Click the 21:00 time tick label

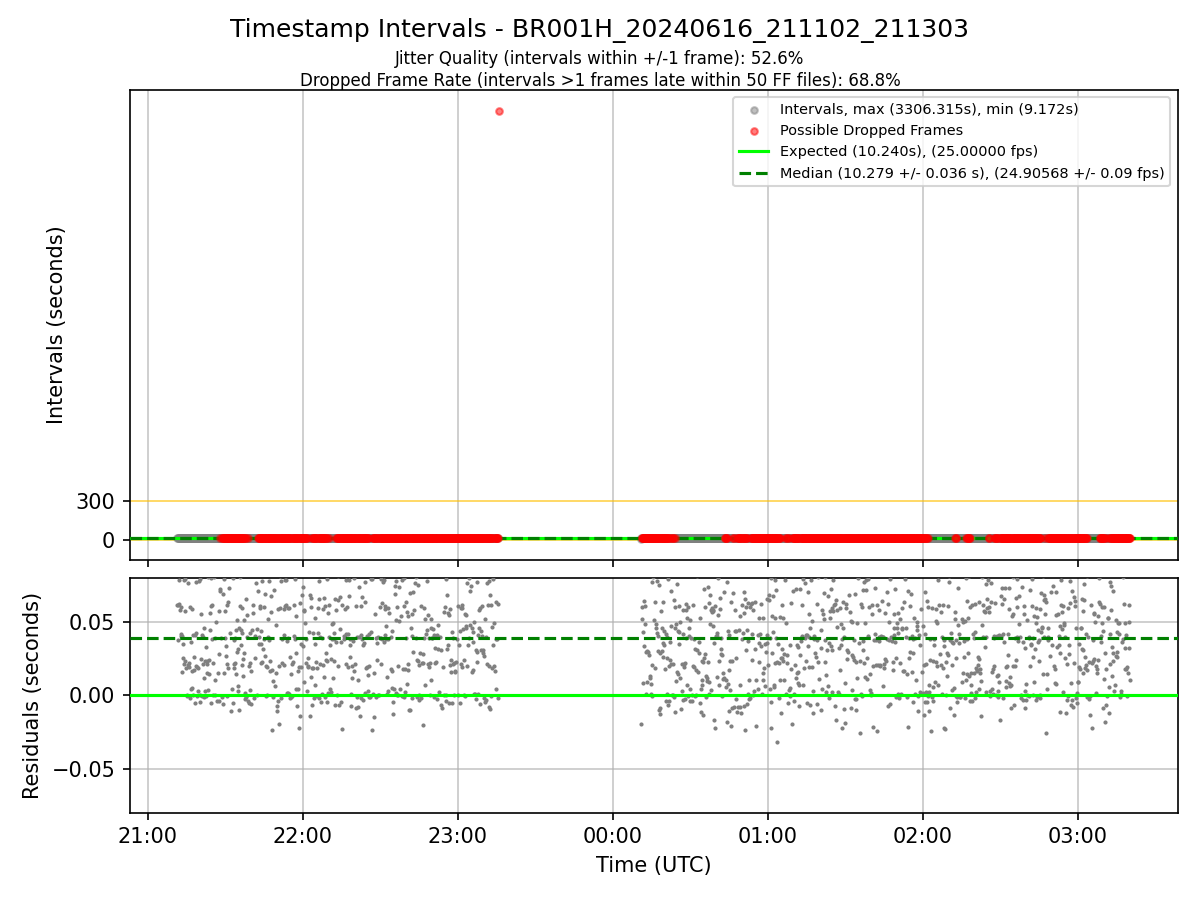148,835
